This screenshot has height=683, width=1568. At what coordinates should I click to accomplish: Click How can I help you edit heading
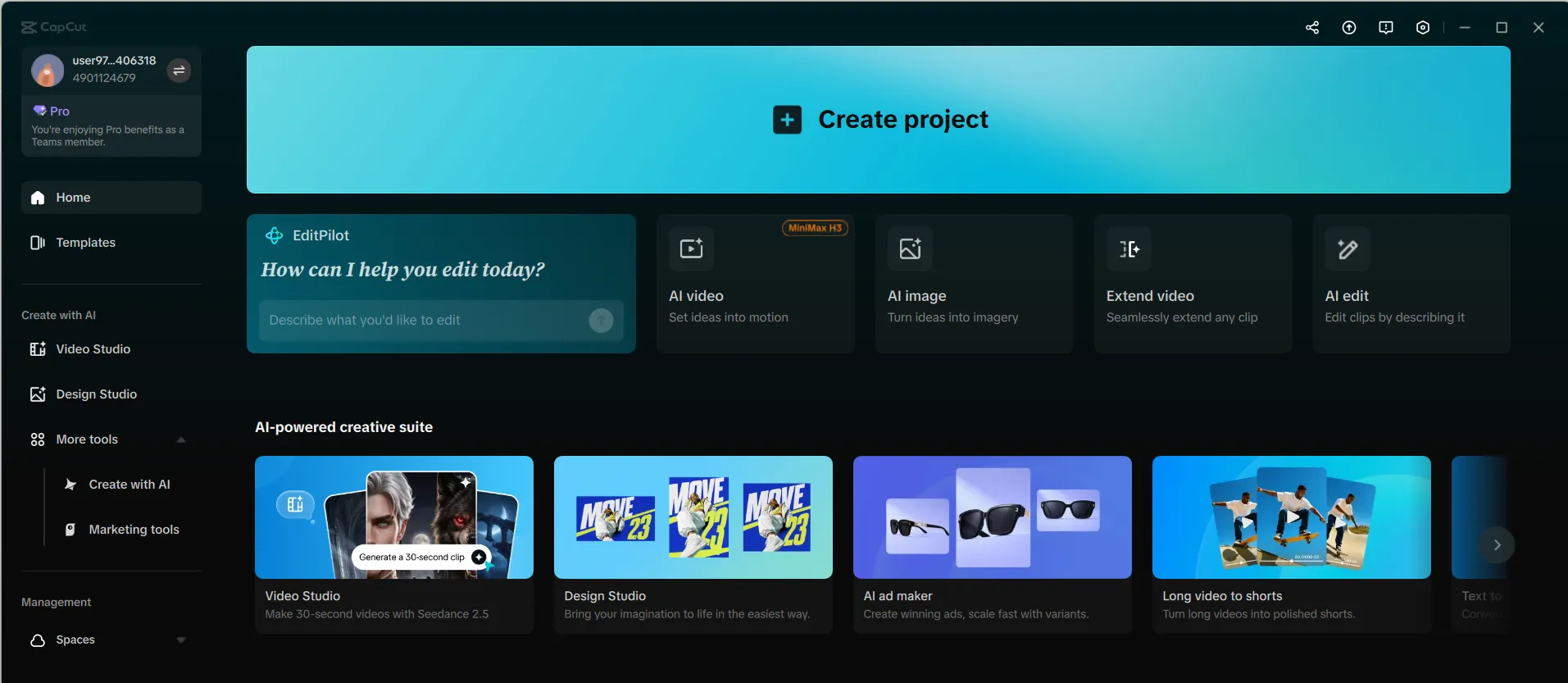(402, 270)
